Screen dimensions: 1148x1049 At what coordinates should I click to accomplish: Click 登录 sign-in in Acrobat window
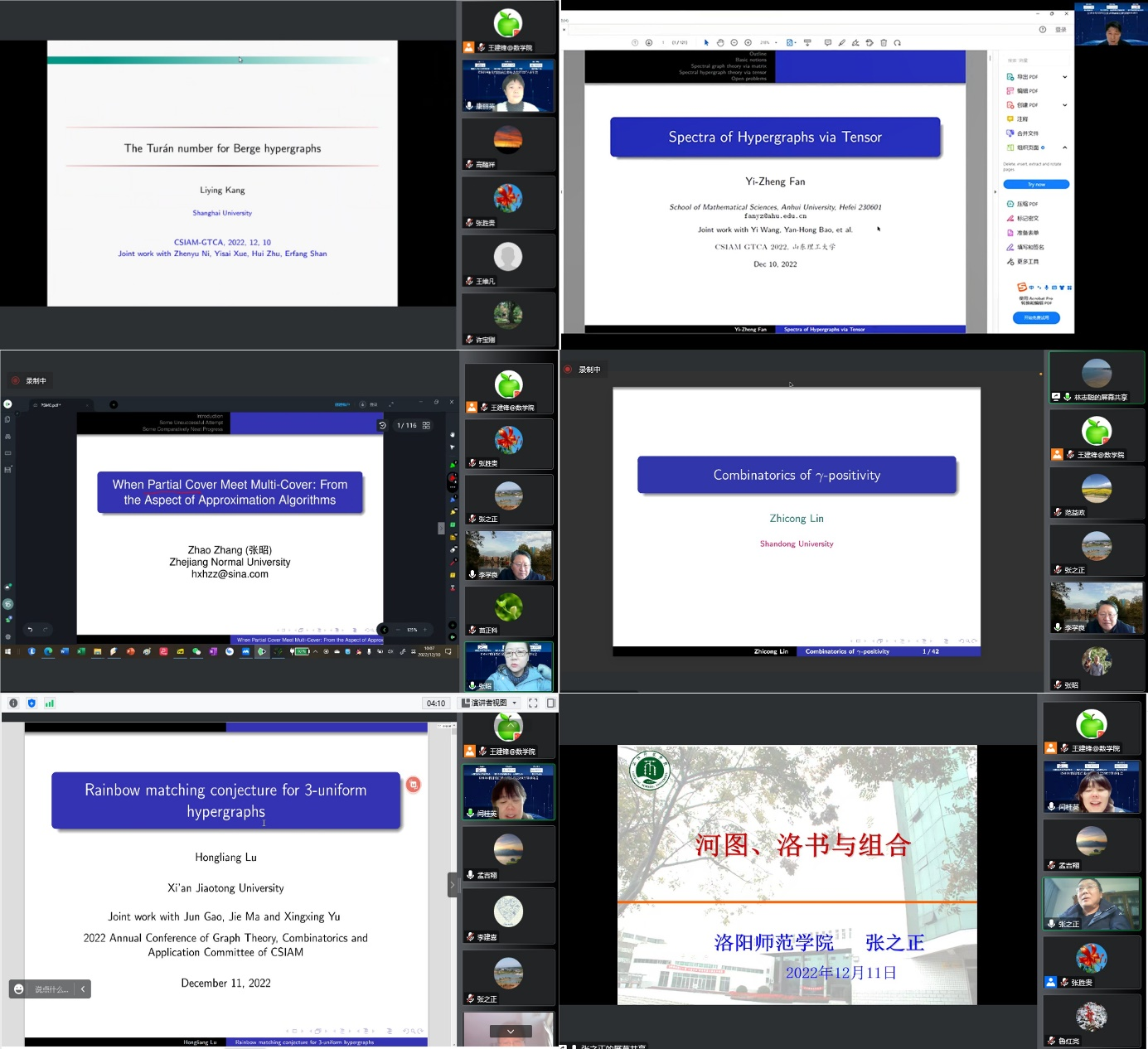(x=1061, y=29)
